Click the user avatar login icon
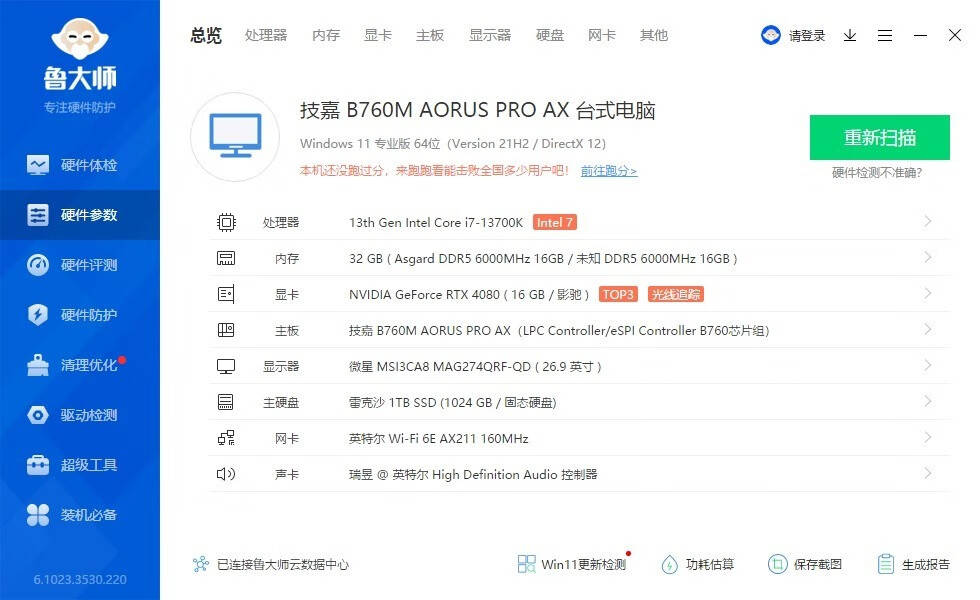The height and width of the screenshot is (600, 980). [x=771, y=35]
